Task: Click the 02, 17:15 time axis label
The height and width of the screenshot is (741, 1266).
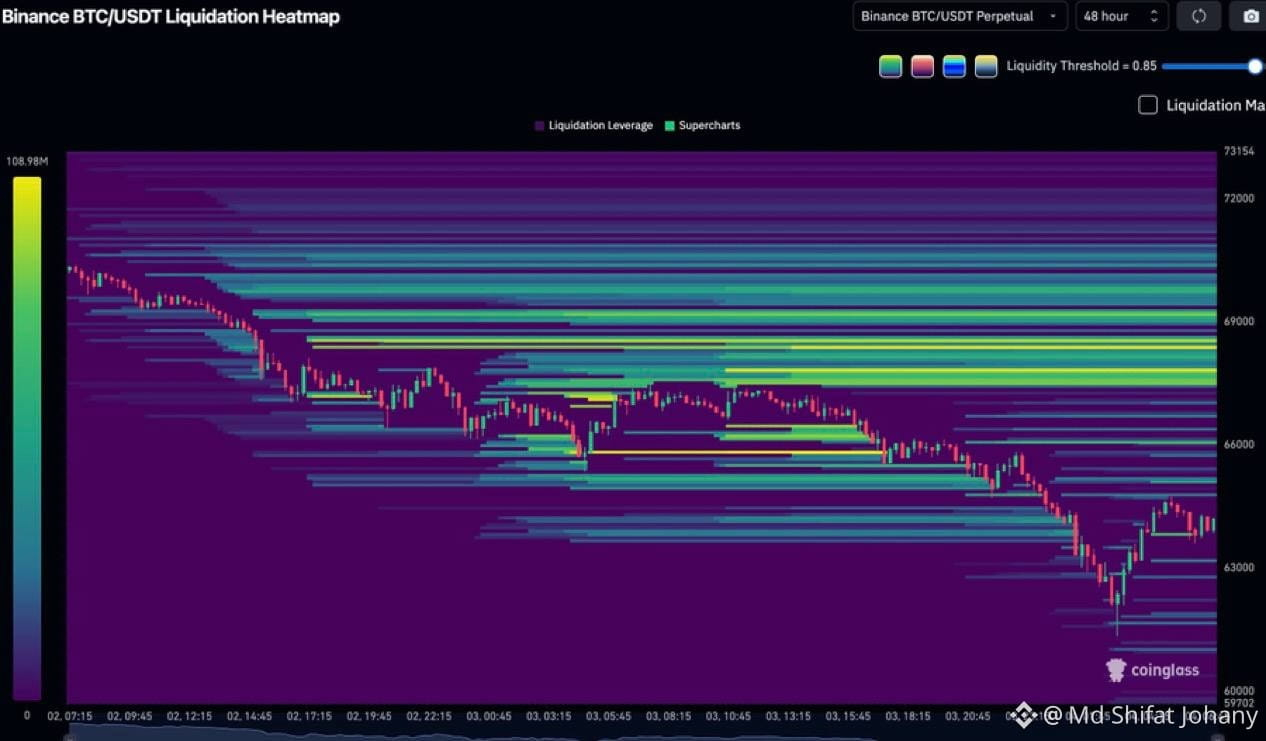Action: pyautogui.click(x=309, y=717)
